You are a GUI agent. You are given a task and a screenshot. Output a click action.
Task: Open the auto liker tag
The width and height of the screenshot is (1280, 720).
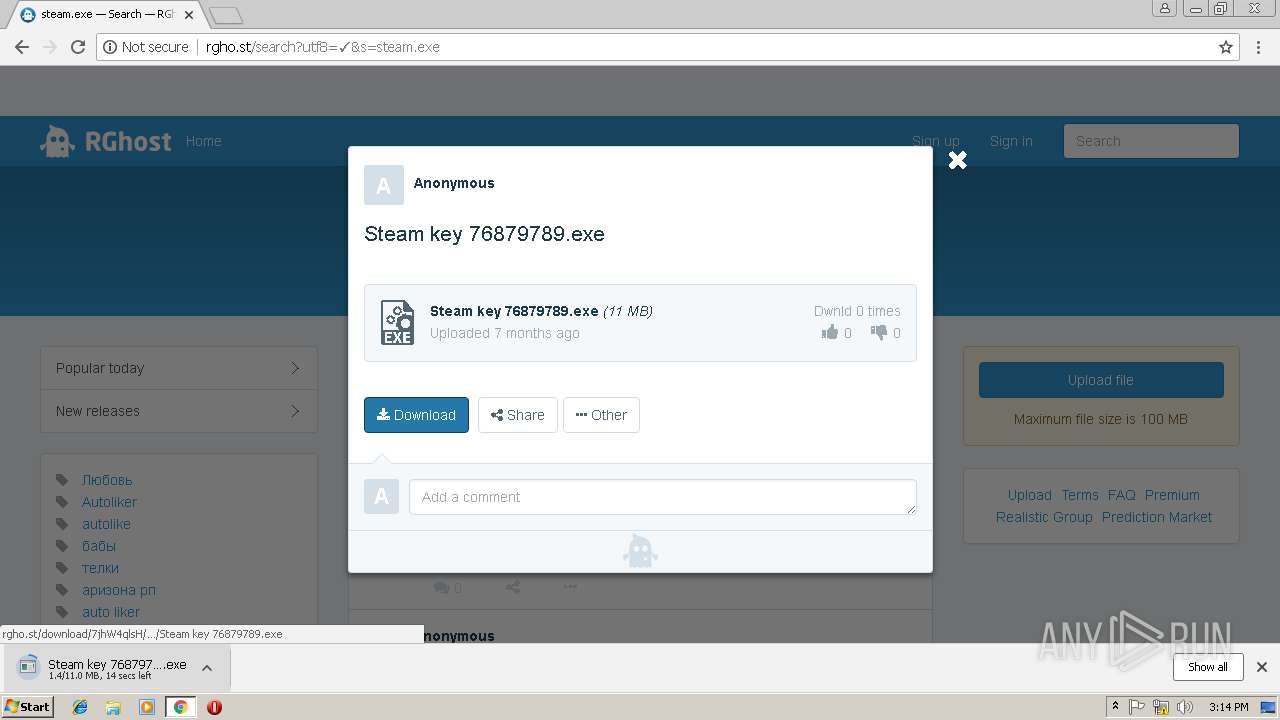111,612
